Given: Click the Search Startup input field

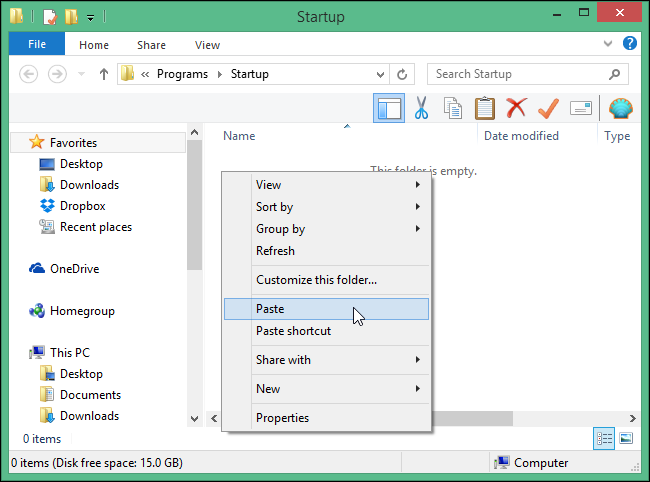Looking at the screenshot, I should pyautogui.click(x=520, y=74).
